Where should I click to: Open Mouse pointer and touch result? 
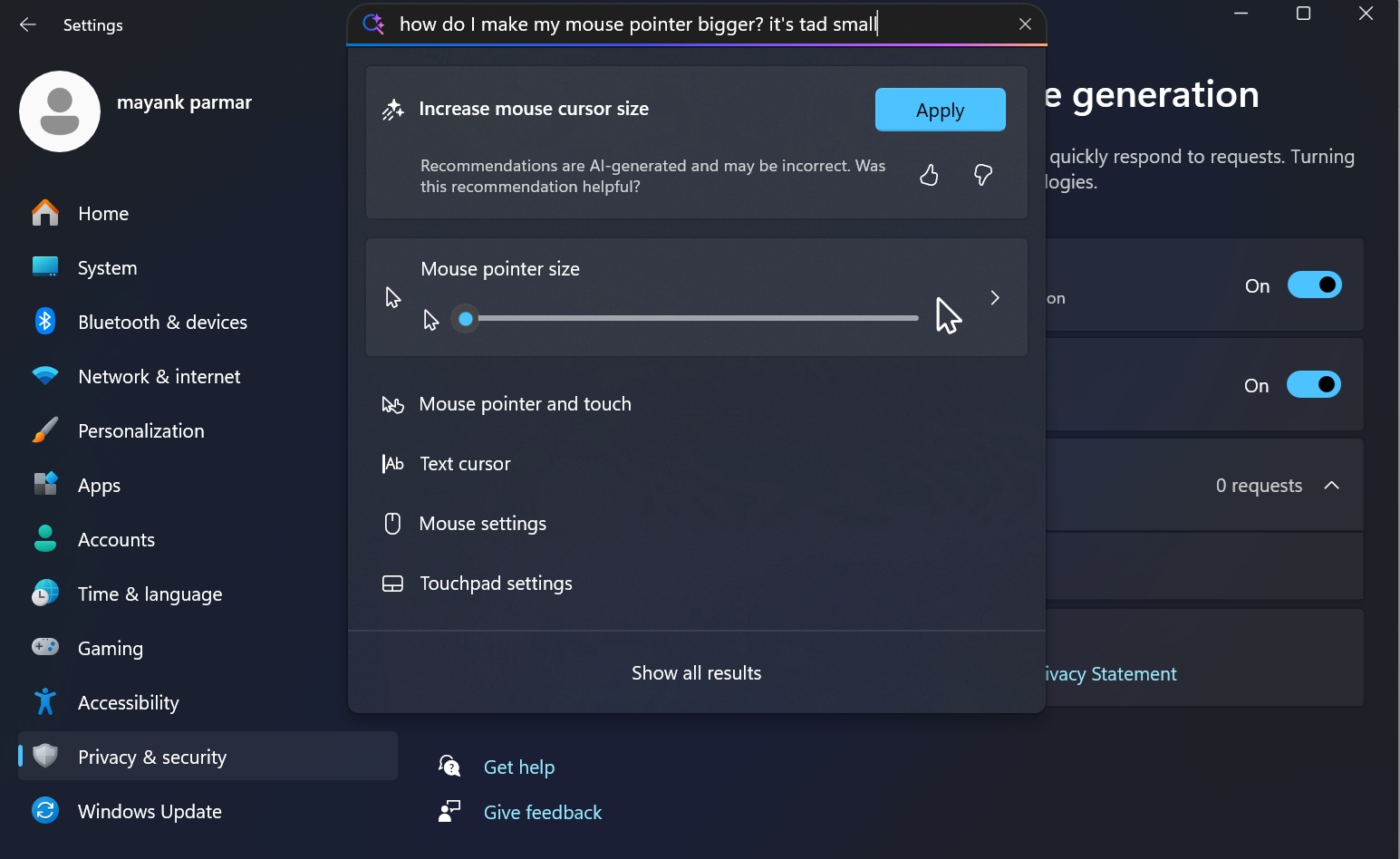696,404
